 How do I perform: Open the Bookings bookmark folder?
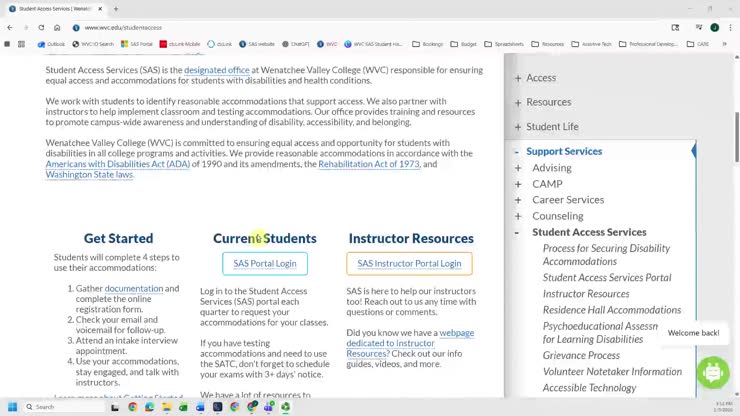(428, 44)
